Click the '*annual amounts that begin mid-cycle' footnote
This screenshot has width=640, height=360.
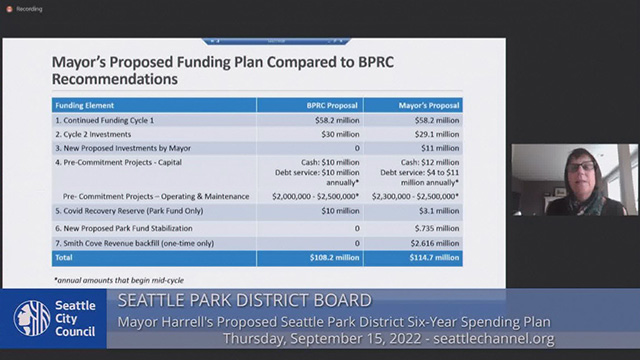[x=119, y=280]
